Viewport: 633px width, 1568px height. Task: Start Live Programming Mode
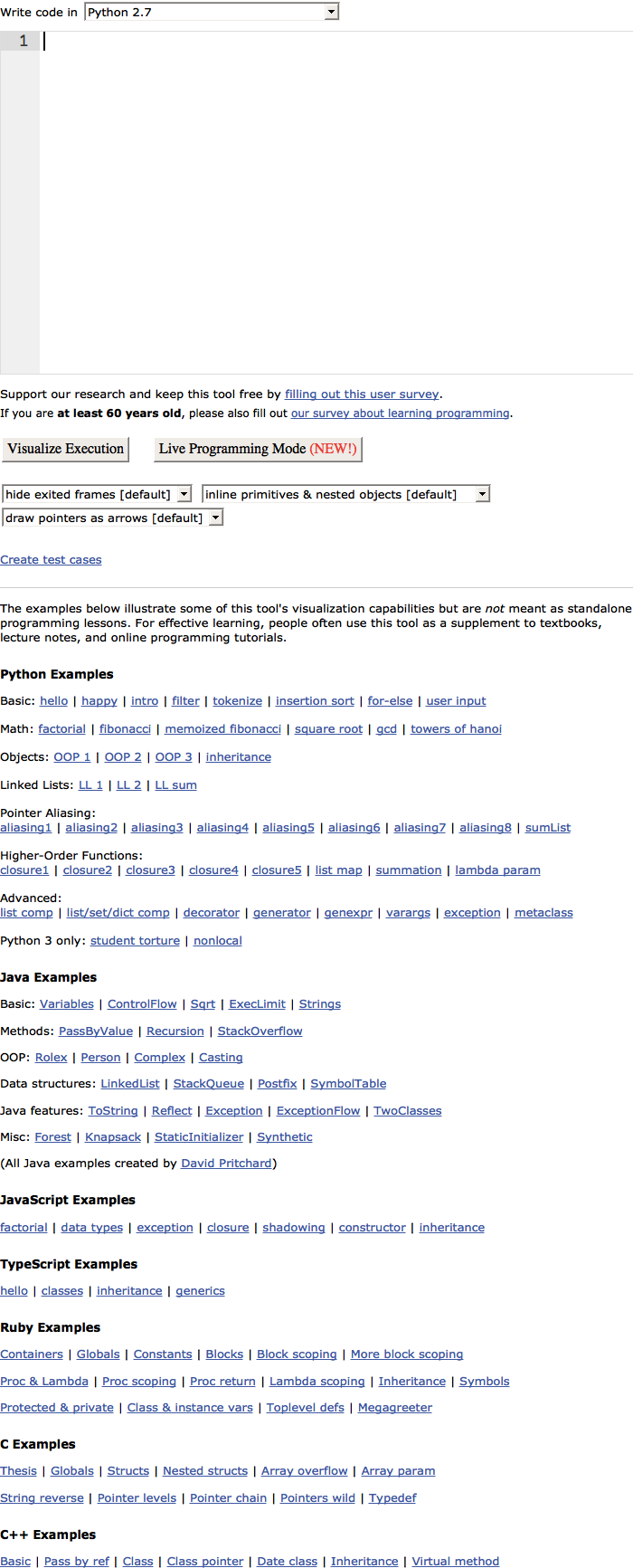pos(258,449)
